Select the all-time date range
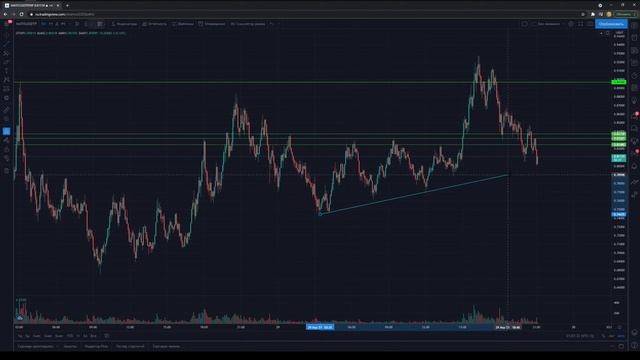 click(93, 336)
